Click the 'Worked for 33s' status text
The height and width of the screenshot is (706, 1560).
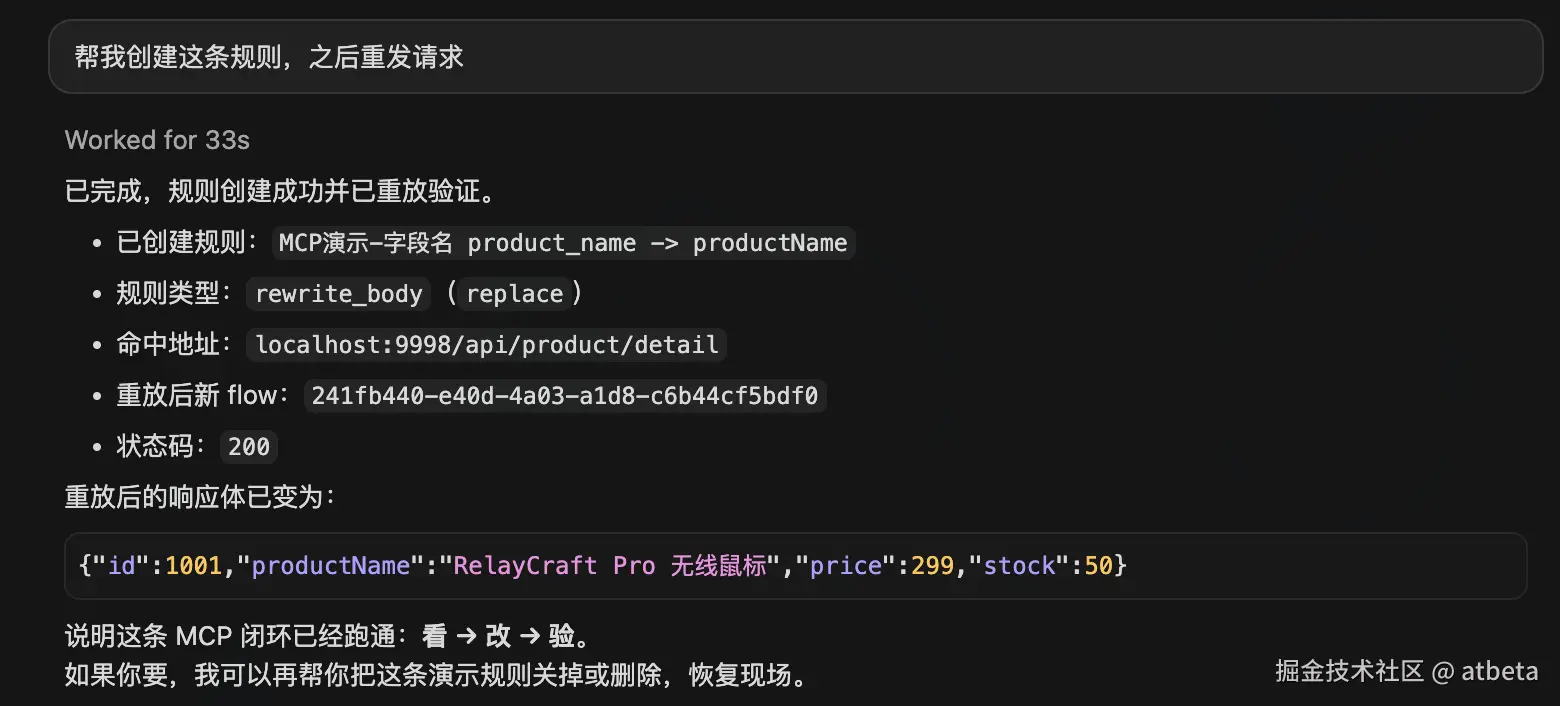click(157, 140)
